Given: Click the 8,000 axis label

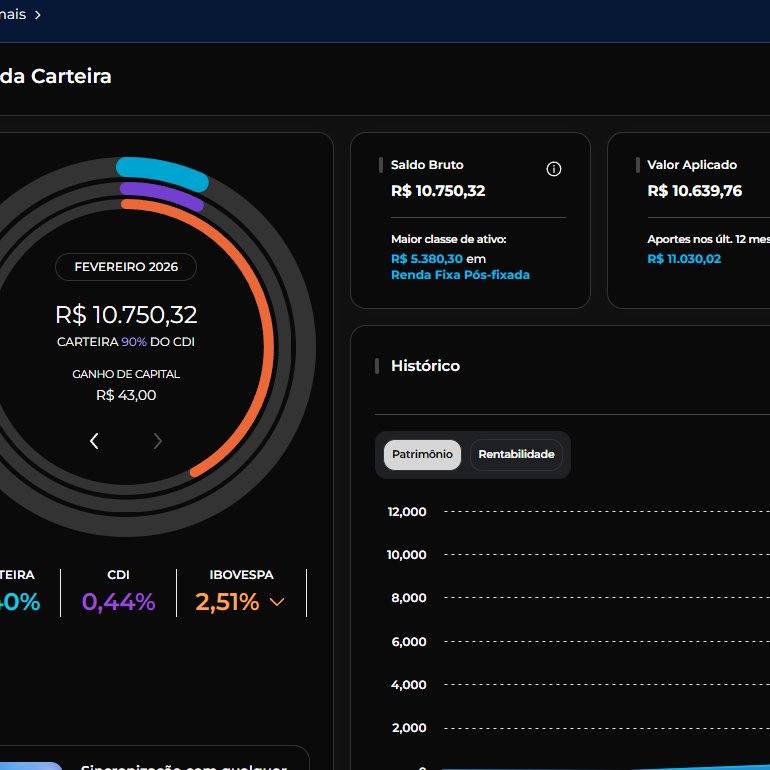Looking at the screenshot, I should coord(409,598).
